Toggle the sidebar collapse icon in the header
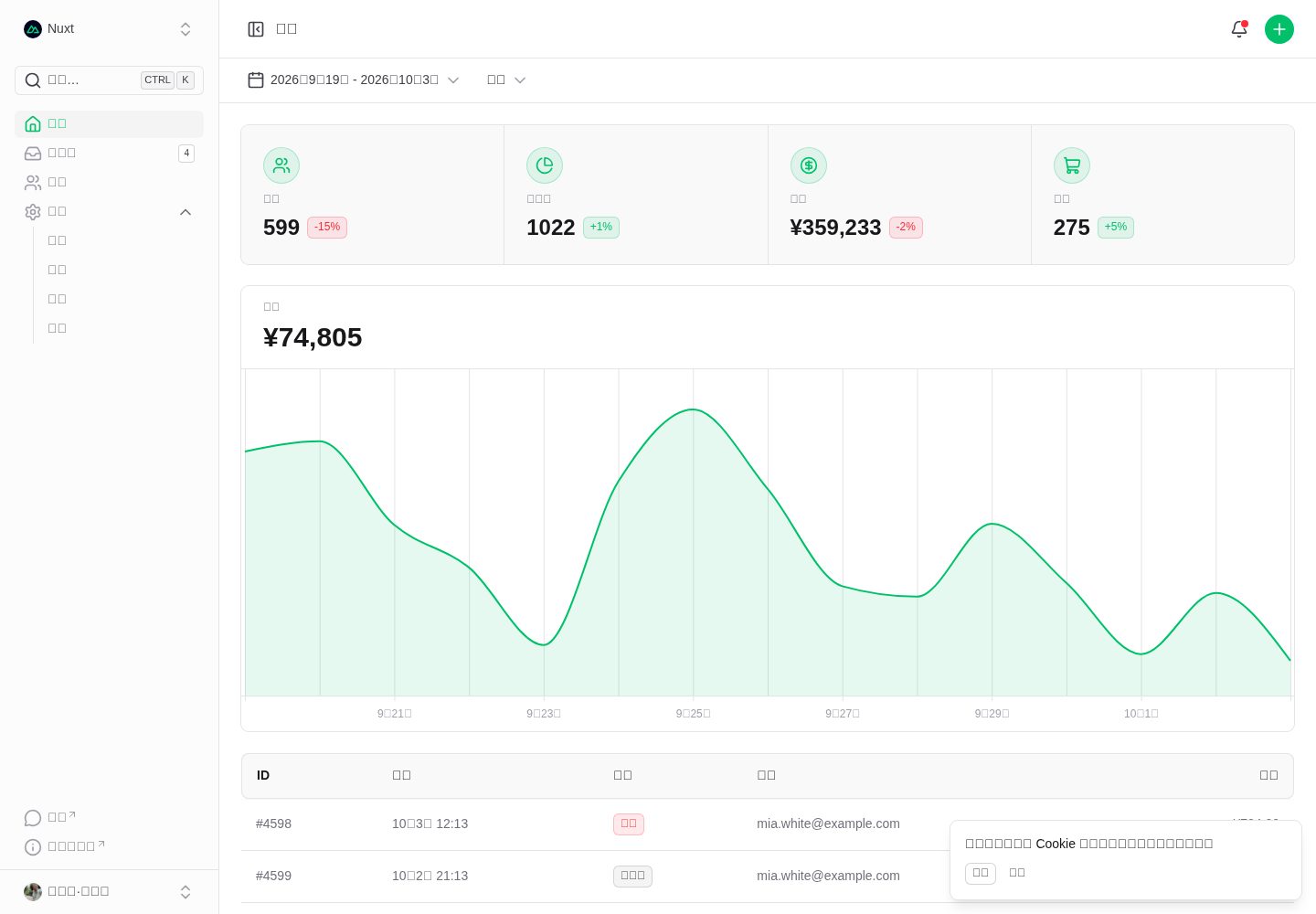The image size is (1316, 914). (x=256, y=29)
